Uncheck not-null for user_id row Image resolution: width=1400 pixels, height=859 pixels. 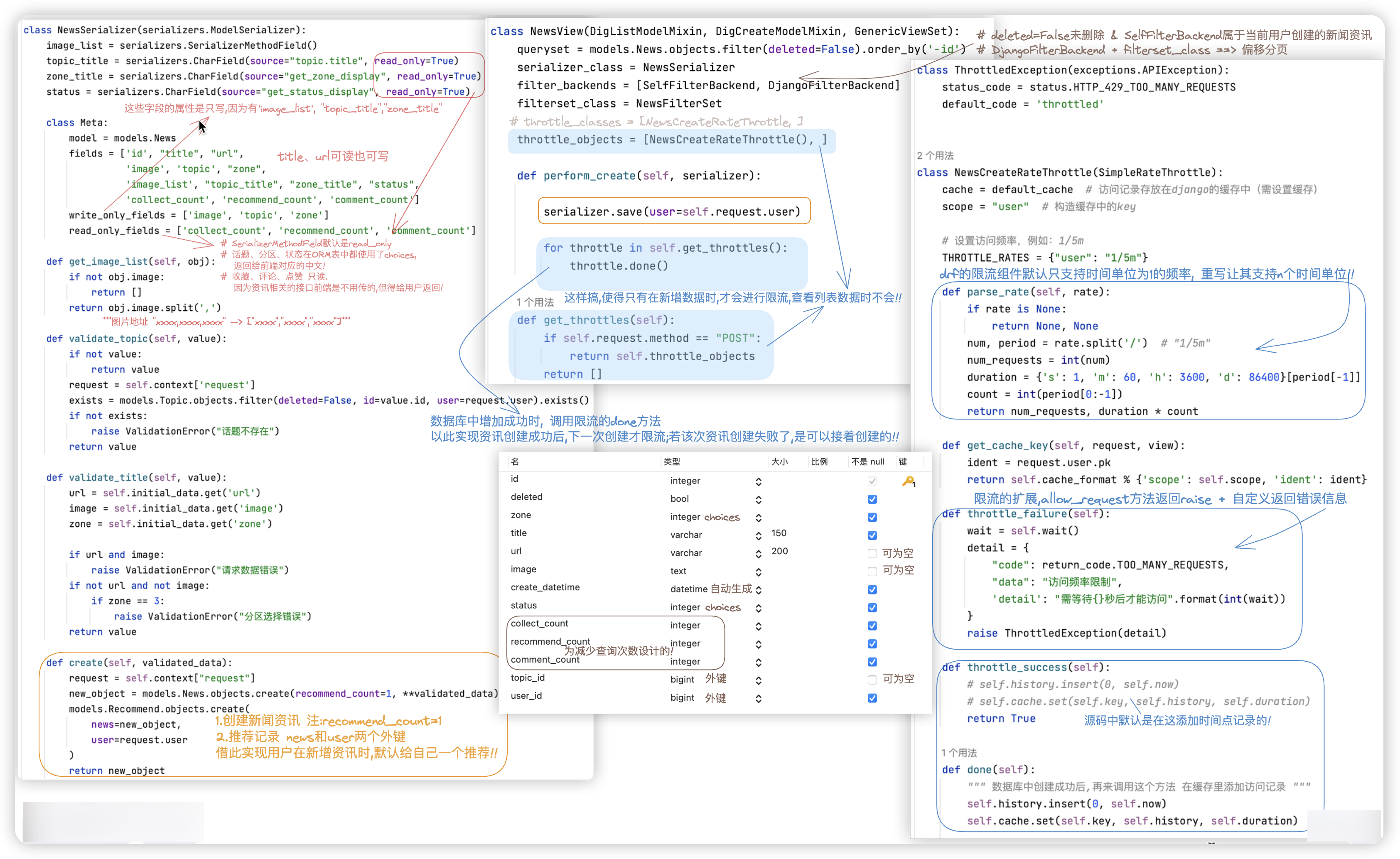tap(872, 698)
